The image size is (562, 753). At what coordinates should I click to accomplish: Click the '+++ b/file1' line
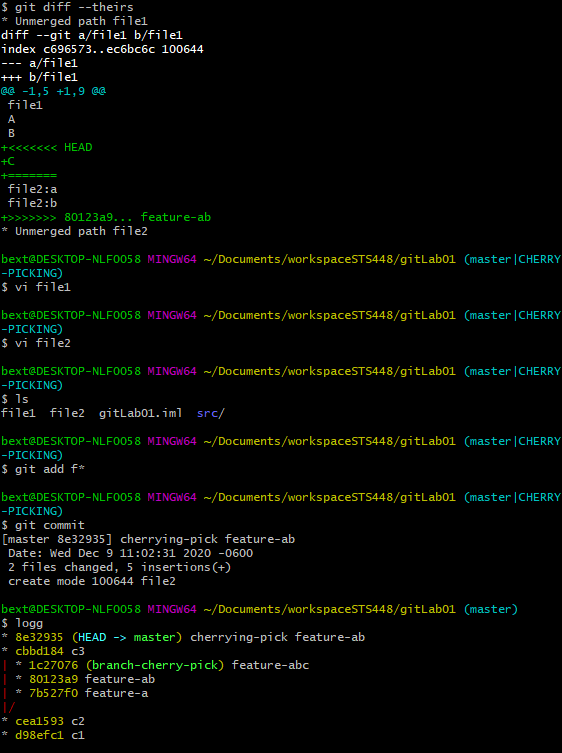click(x=39, y=77)
